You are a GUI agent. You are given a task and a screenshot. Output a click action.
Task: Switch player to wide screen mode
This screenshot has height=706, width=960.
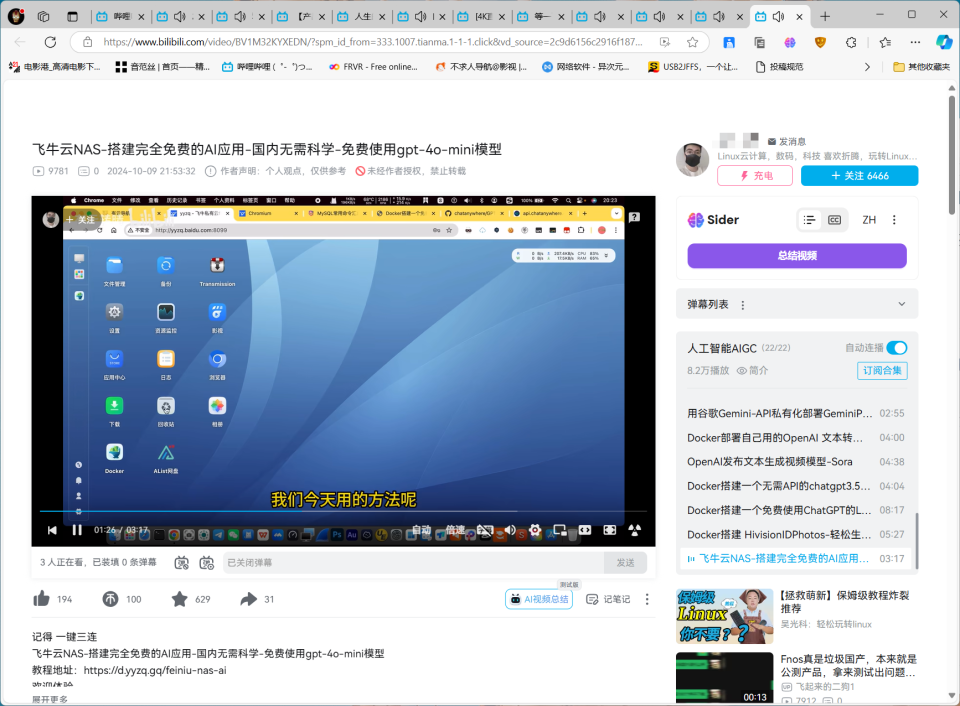585,530
